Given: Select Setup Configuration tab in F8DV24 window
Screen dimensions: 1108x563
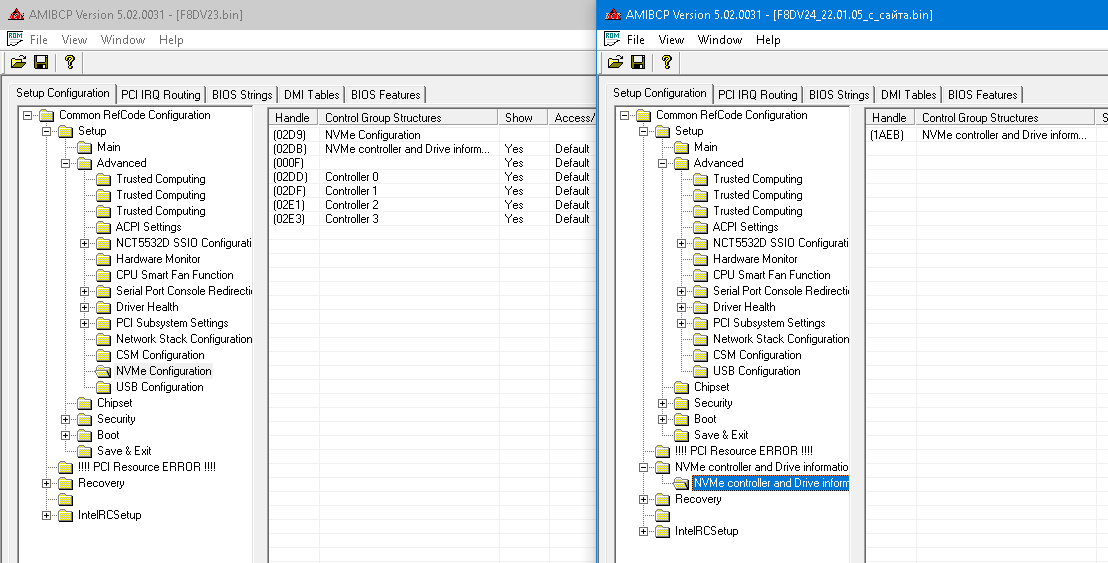Looking at the screenshot, I should [660, 93].
